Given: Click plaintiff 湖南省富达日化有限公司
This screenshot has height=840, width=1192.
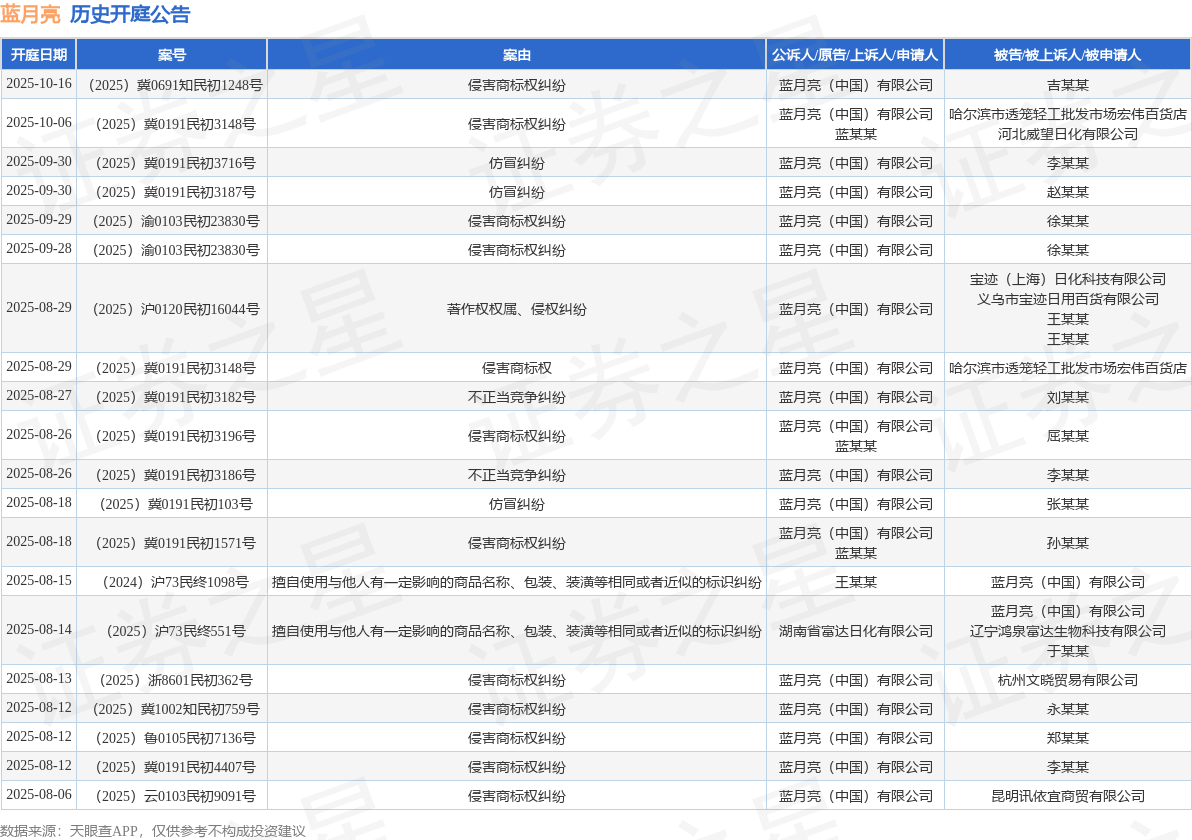Looking at the screenshot, I should coord(855,631).
